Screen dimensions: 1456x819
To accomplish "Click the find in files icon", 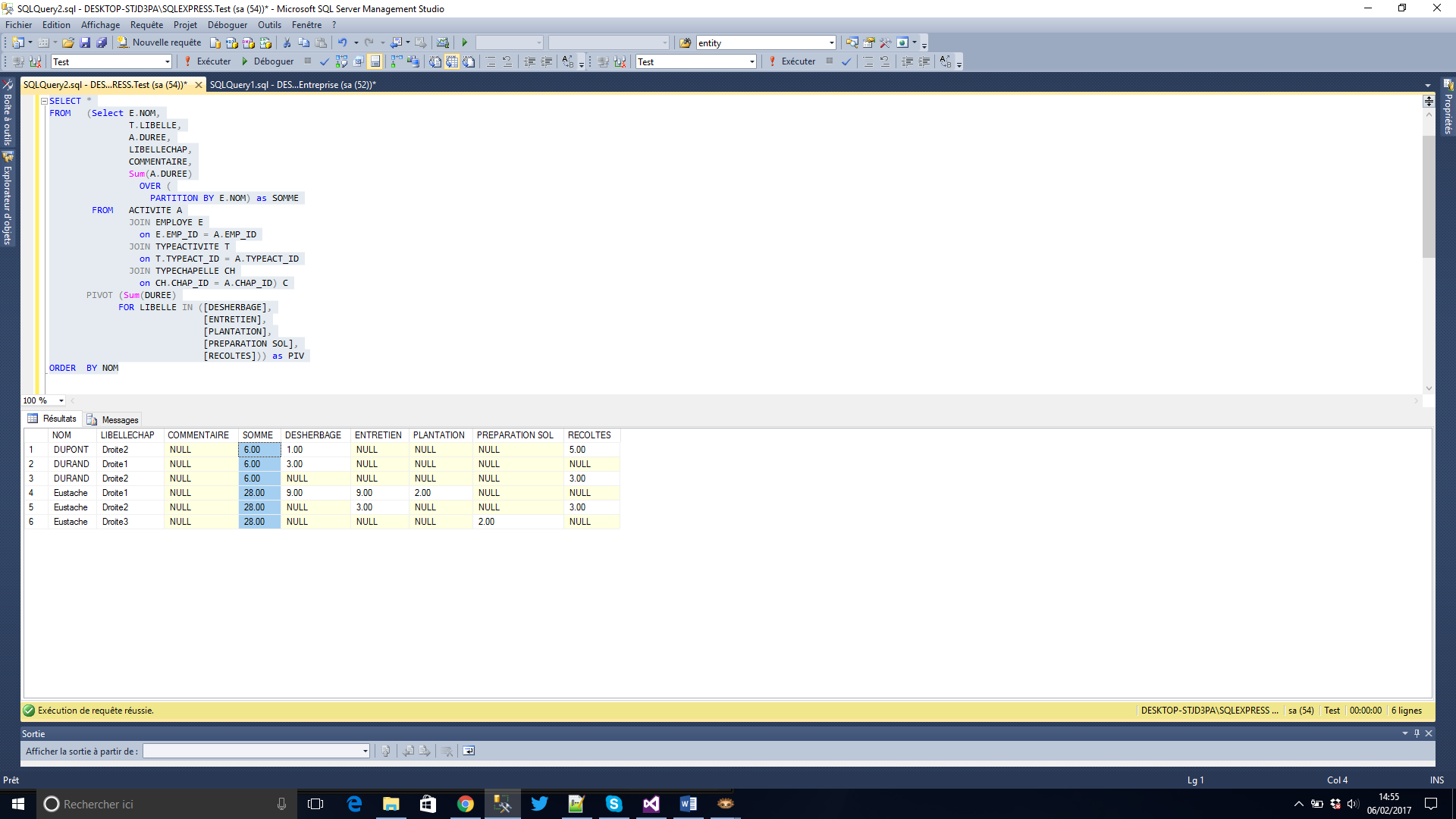I will click(x=686, y=43).
